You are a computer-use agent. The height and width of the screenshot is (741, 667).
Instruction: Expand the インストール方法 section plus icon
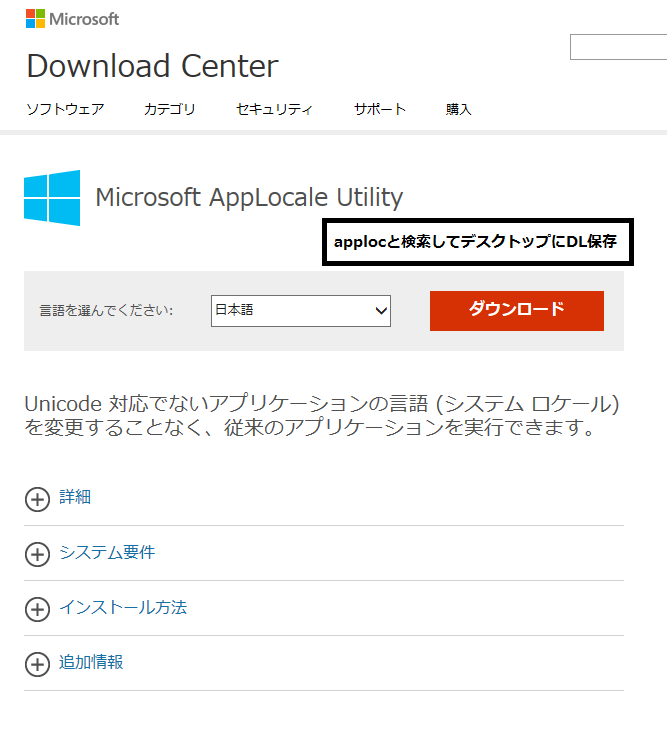pyautogui.click(x=37, y=610)
